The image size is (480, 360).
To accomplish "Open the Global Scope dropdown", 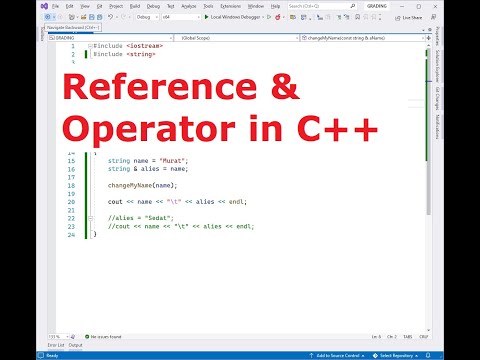I will point(236,38).
